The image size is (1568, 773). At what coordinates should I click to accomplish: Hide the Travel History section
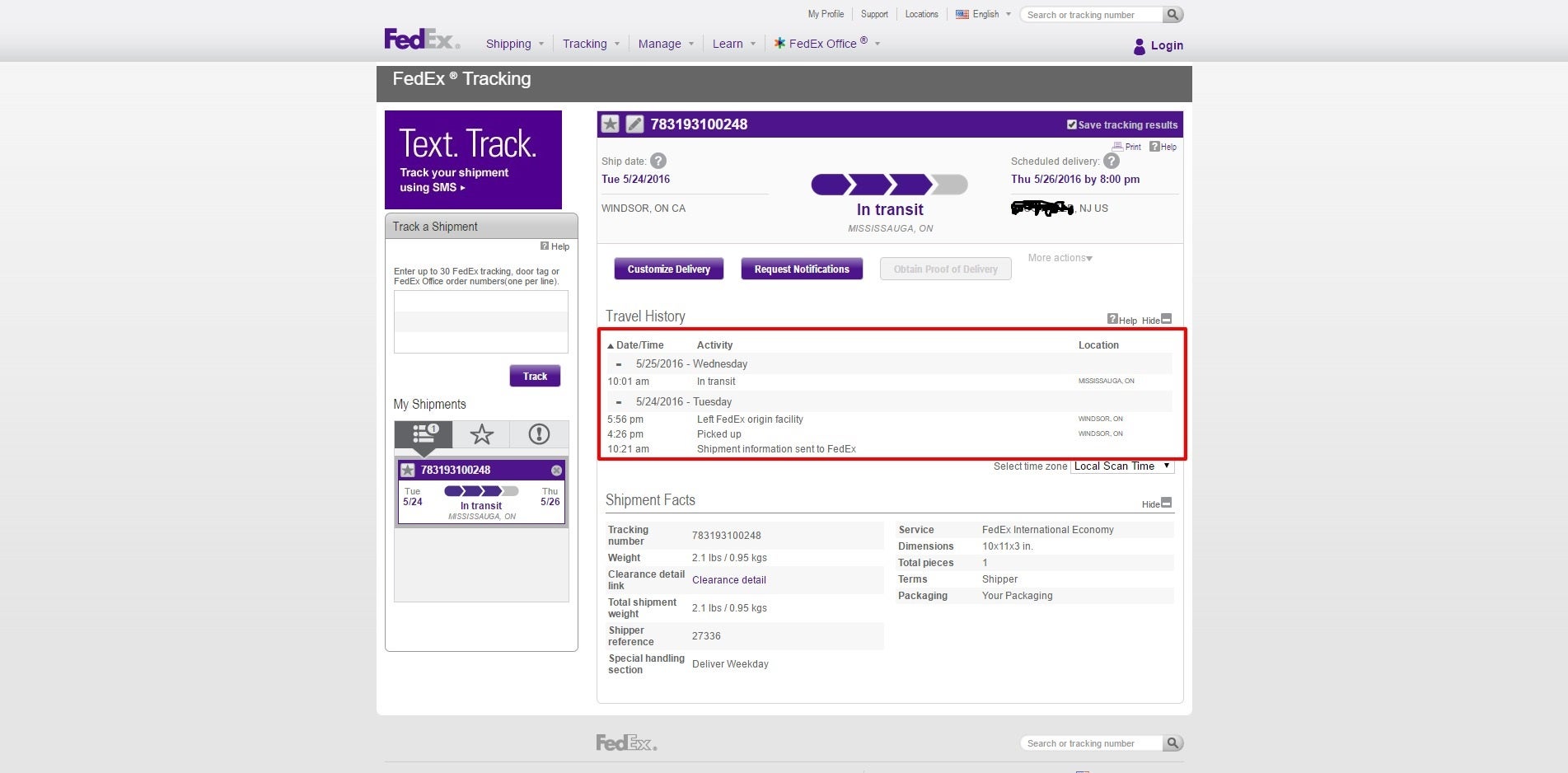click(1157, 320)
